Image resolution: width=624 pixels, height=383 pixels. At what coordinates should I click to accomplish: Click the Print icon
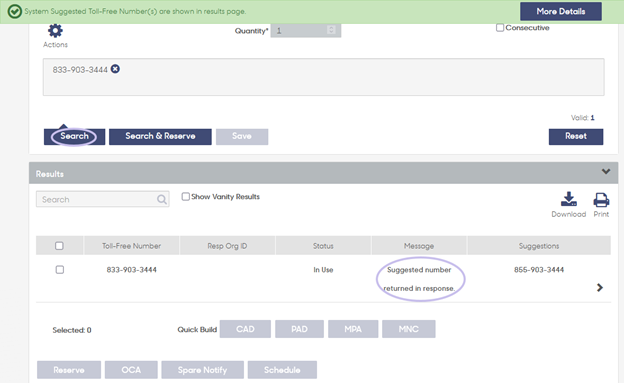601,199
